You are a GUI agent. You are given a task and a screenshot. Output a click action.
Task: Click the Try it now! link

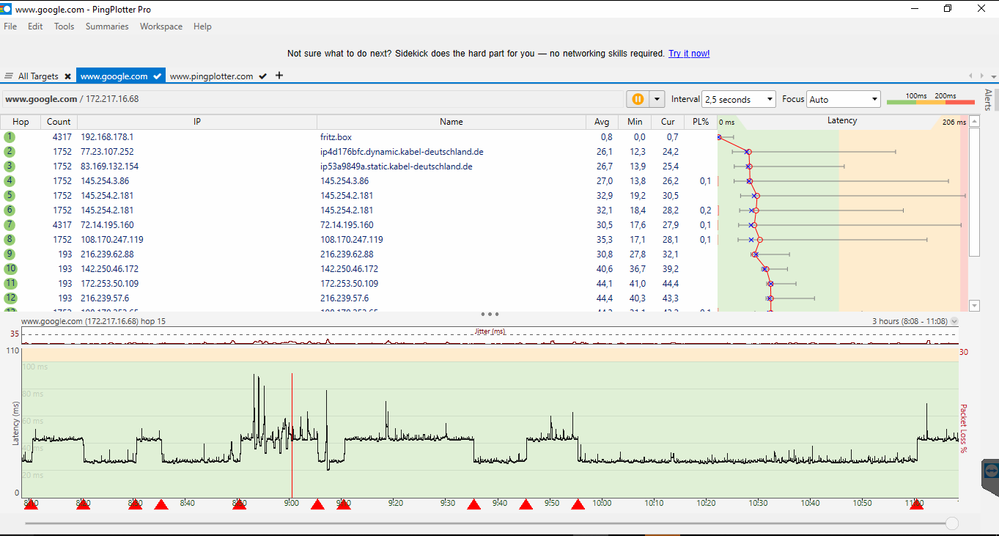[x=689, y=54]
